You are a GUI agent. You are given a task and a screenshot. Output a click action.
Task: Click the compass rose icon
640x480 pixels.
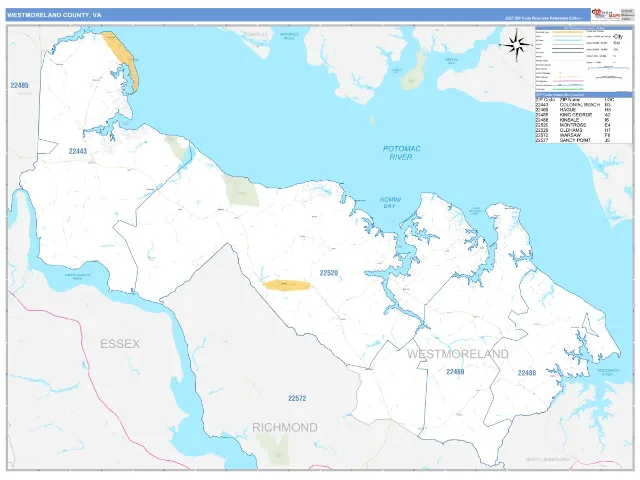tap(517, 44)
